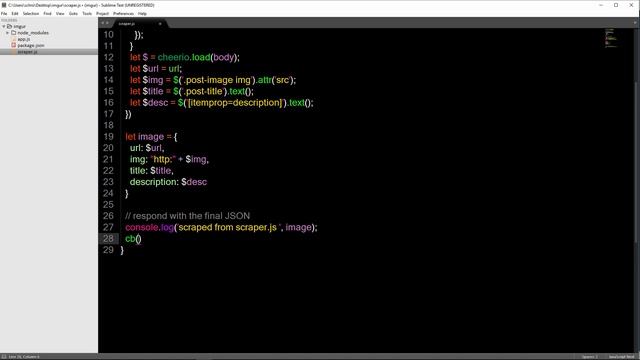640x360 pixels.
Task: Click the Sublime Text title bar app icon
Action: tap(4, 5)
